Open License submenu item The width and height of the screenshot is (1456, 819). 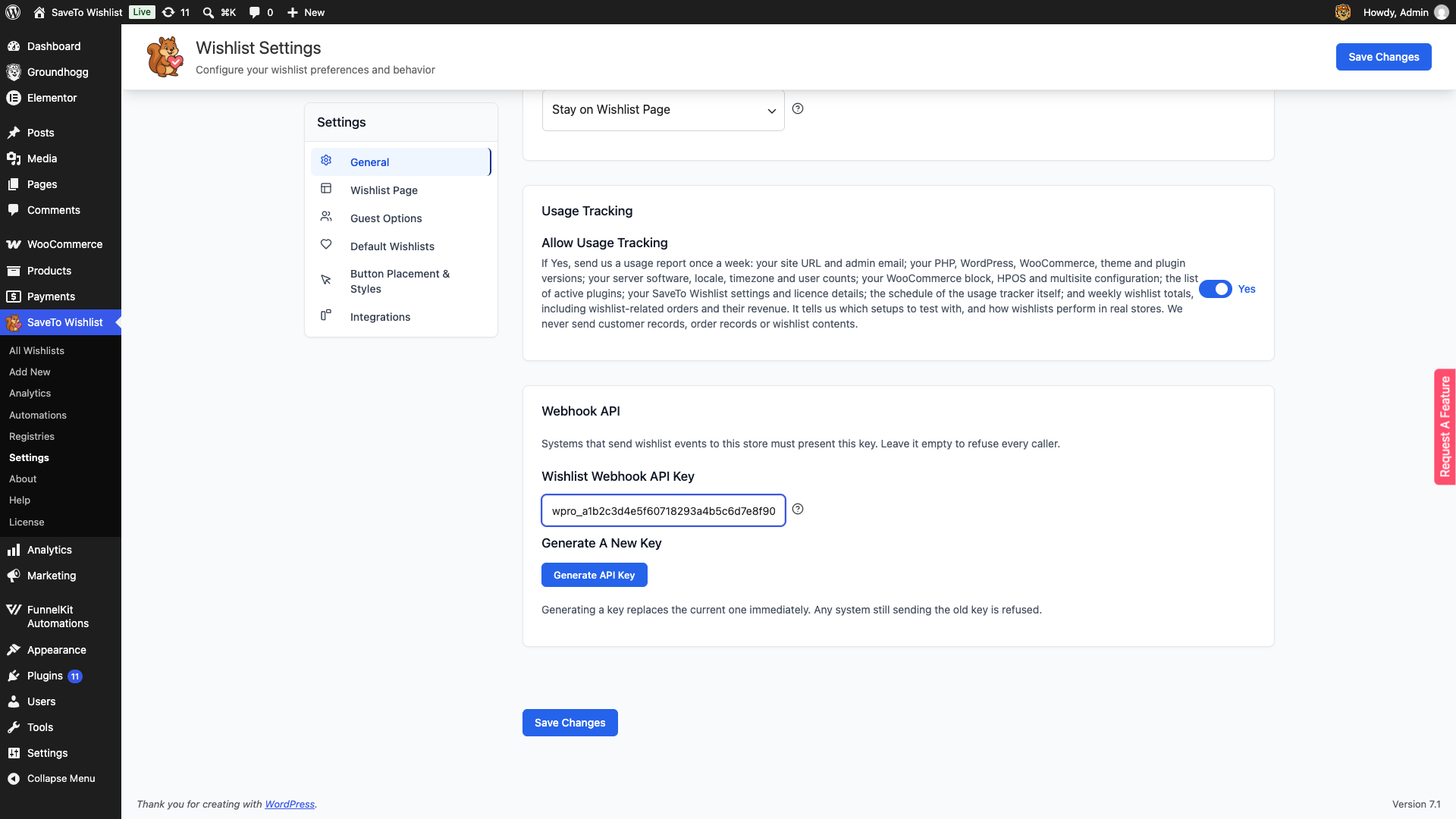[27, 522]
